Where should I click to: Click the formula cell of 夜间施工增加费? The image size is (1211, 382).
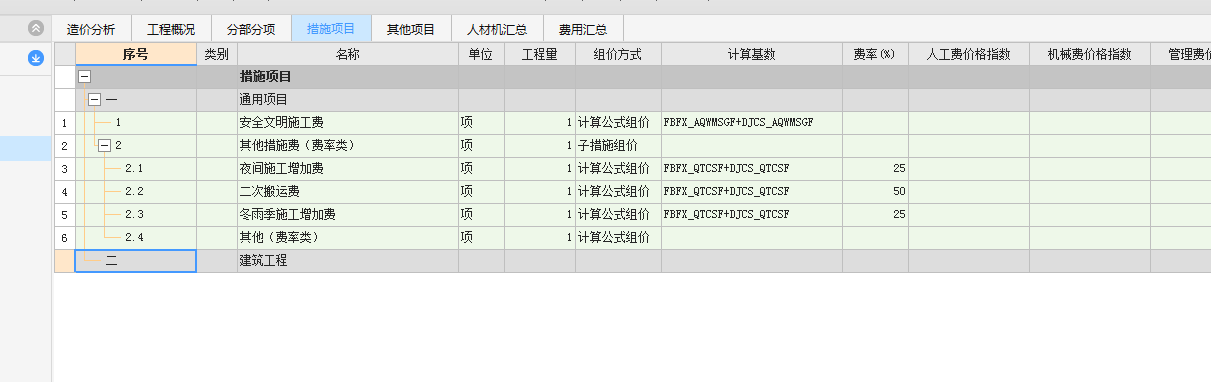point(752,168)
